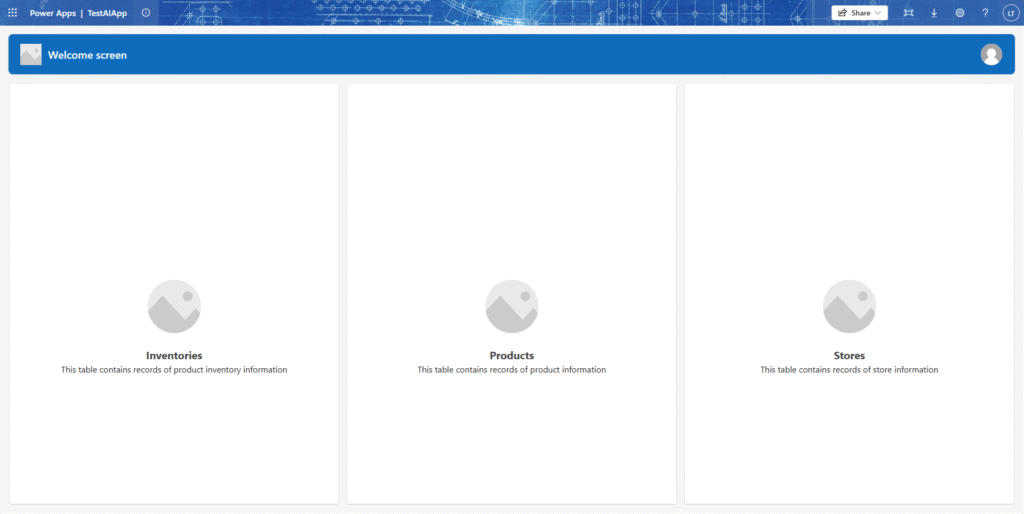Click the logo placeholder beside Welcome screen
1024x514 pixels.
31,55
